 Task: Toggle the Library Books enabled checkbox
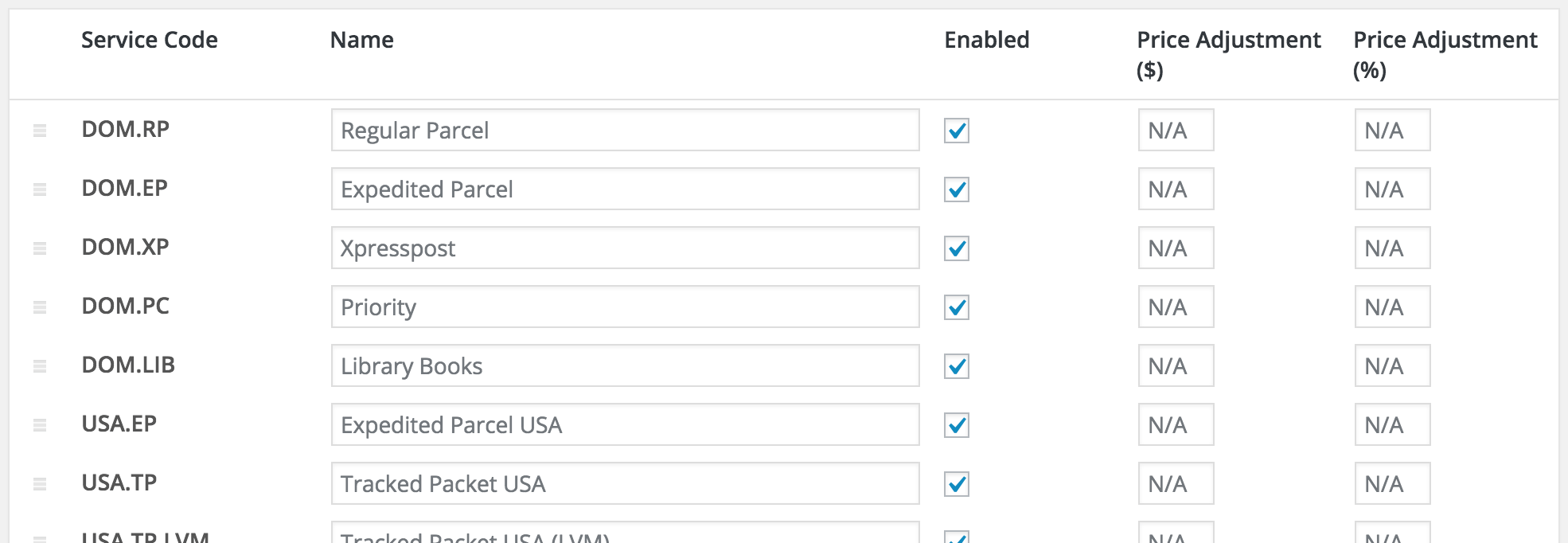pyautogui.click(x=956, y=366)
